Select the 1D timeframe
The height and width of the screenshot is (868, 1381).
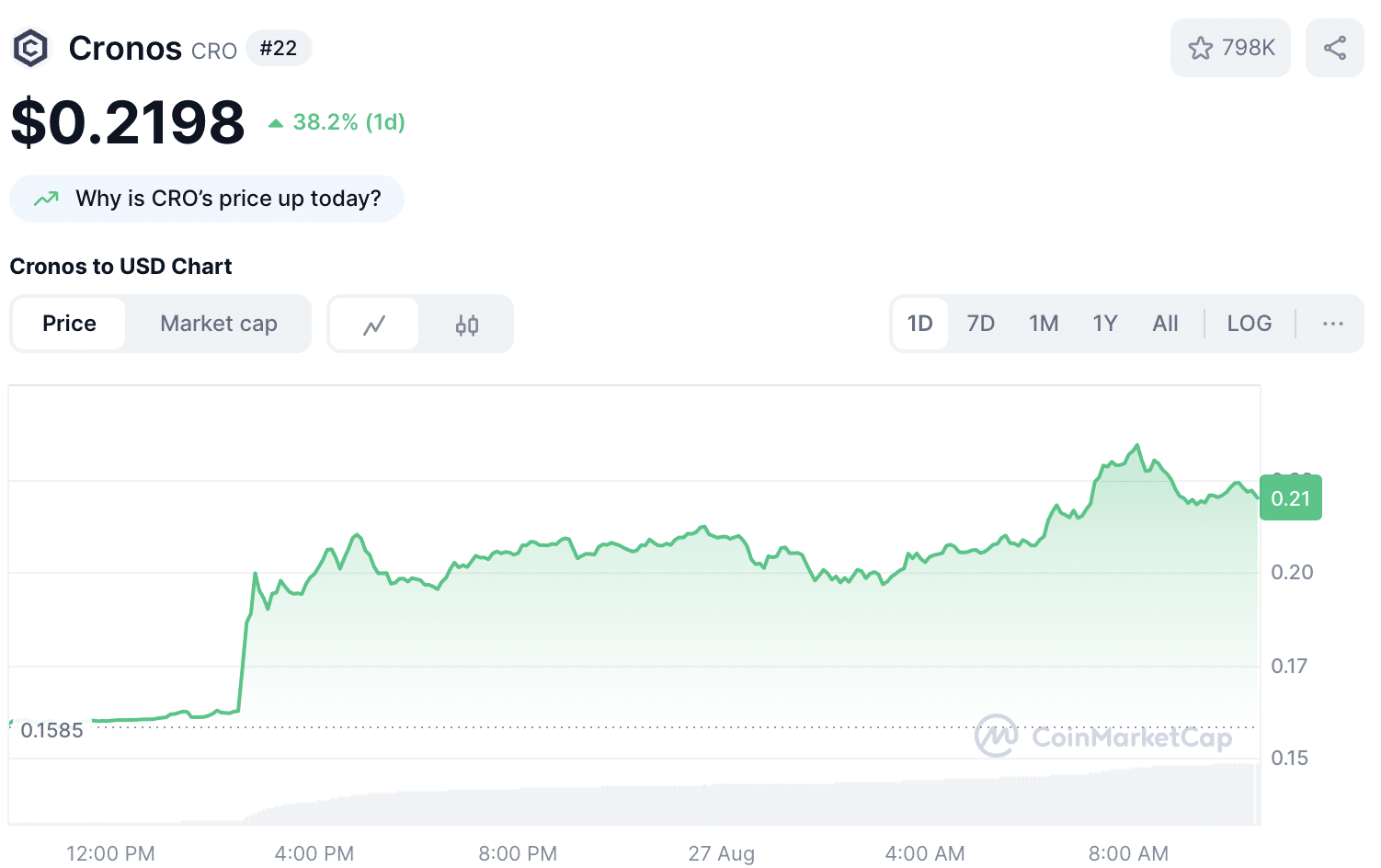pyautogui.click(x=919, y=324)
